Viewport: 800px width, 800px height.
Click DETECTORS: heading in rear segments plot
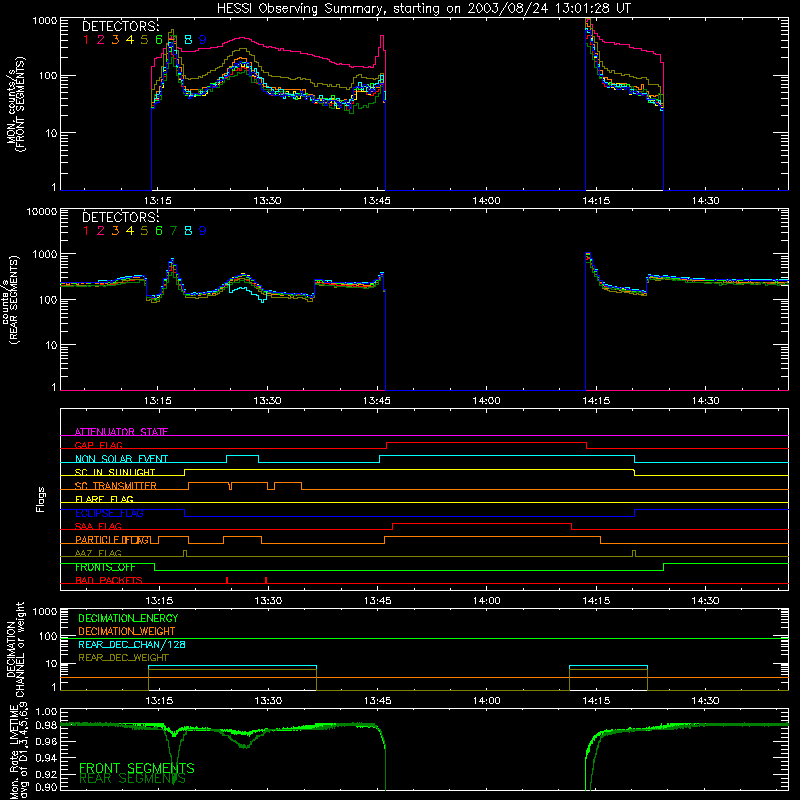coord(120,217)
